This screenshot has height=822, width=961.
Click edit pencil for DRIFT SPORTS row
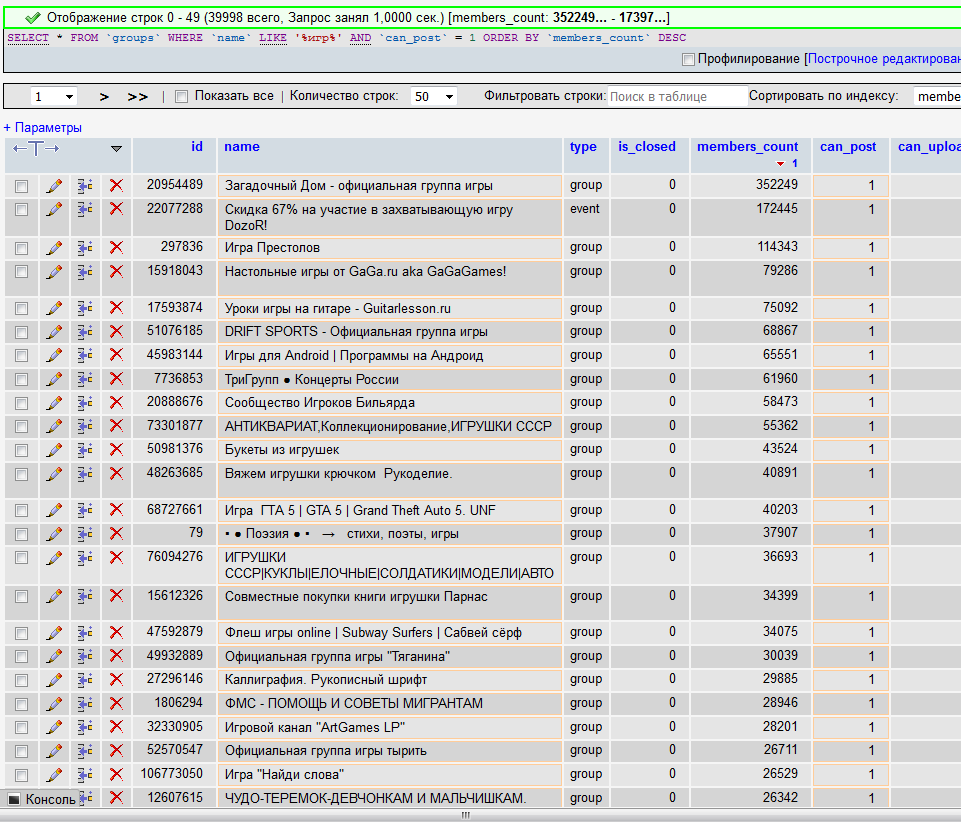pyautogui.click(x=54, y=331)
